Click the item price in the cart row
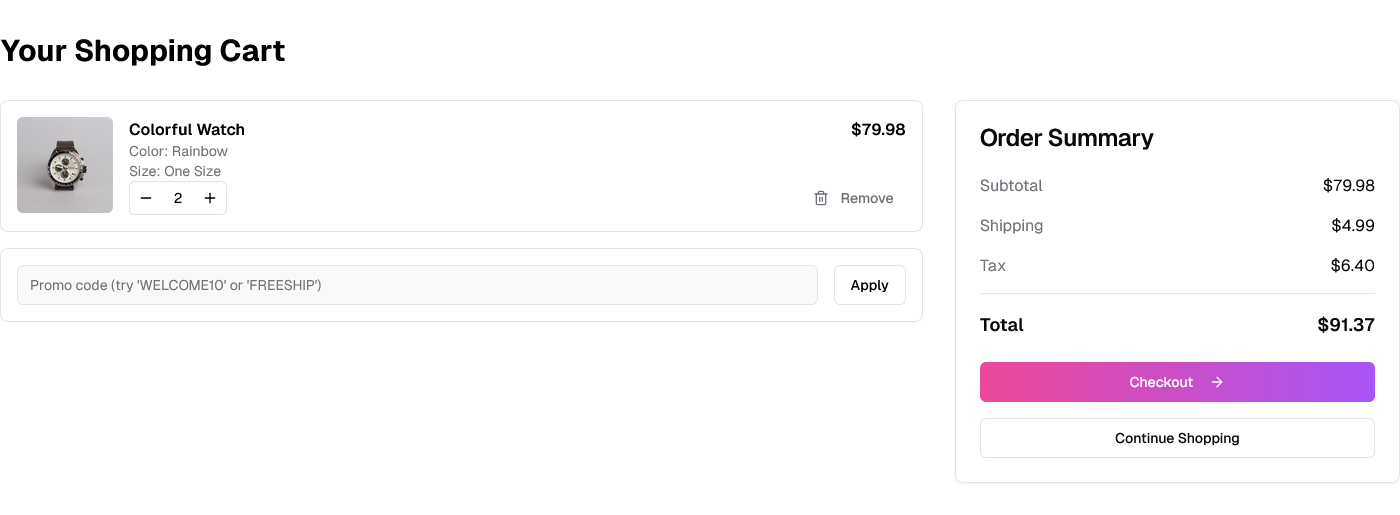This screenshot has height=515, width=1400. 878,129
